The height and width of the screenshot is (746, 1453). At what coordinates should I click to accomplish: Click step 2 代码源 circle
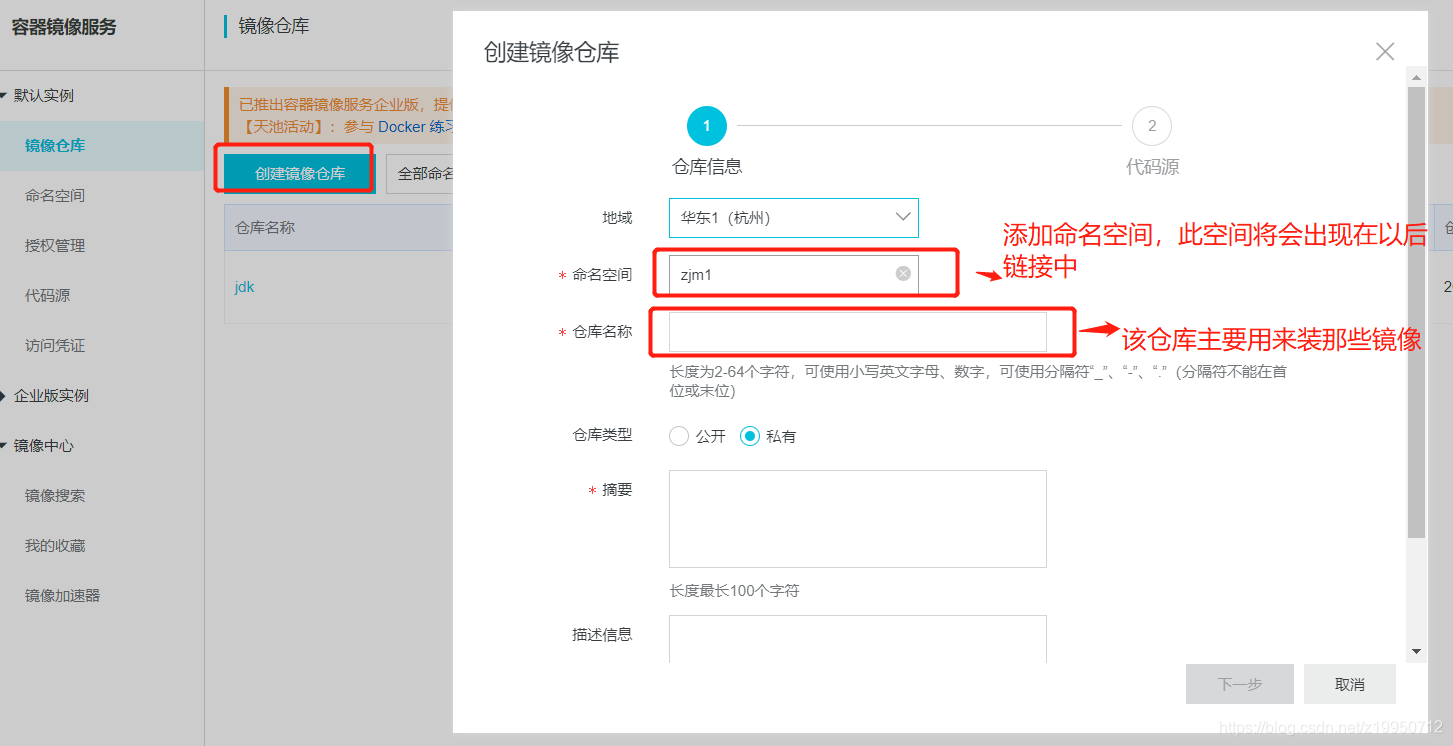click(x=1152, y=126)
